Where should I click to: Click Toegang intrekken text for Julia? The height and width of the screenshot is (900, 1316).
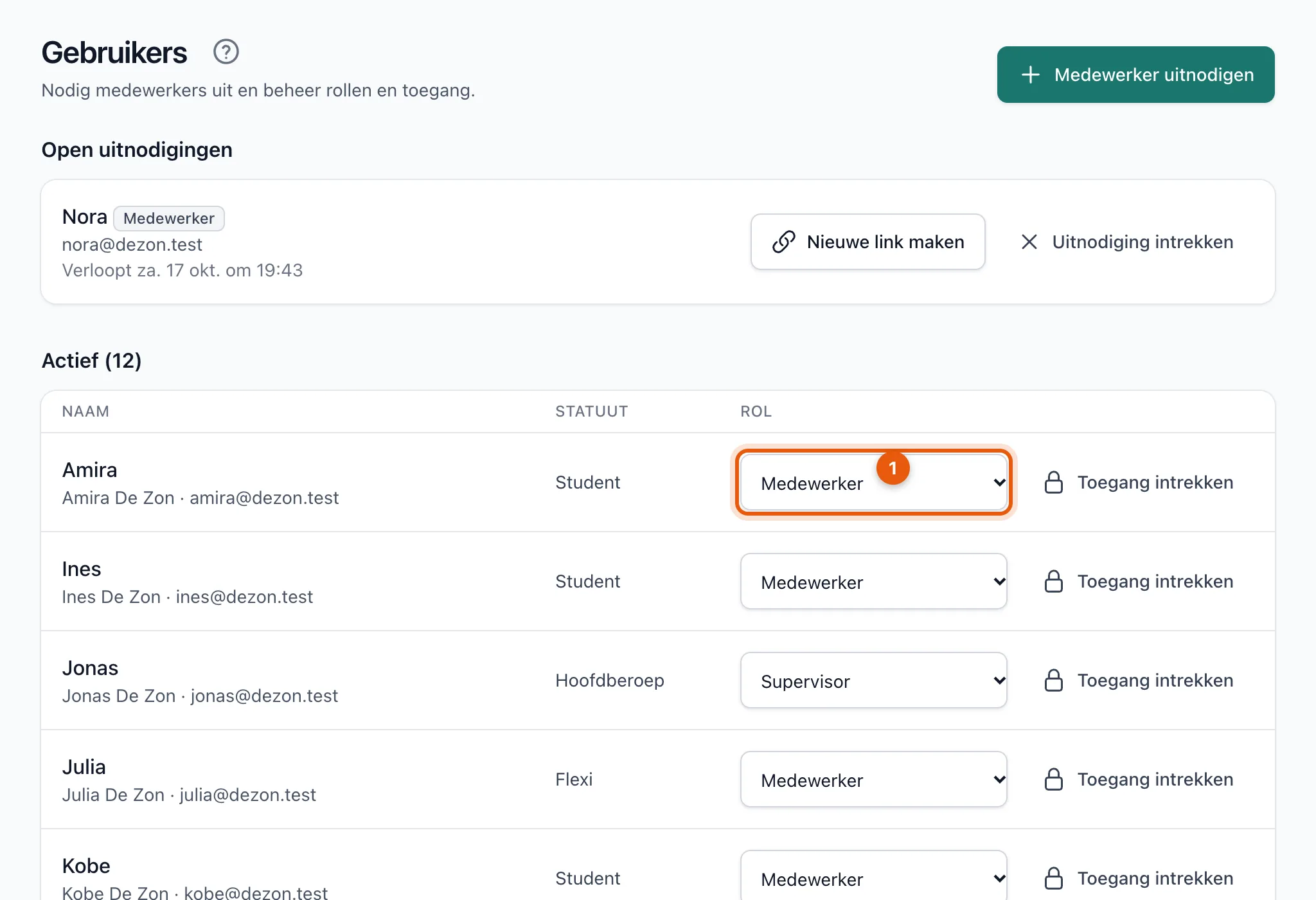tap(1155, 779)
